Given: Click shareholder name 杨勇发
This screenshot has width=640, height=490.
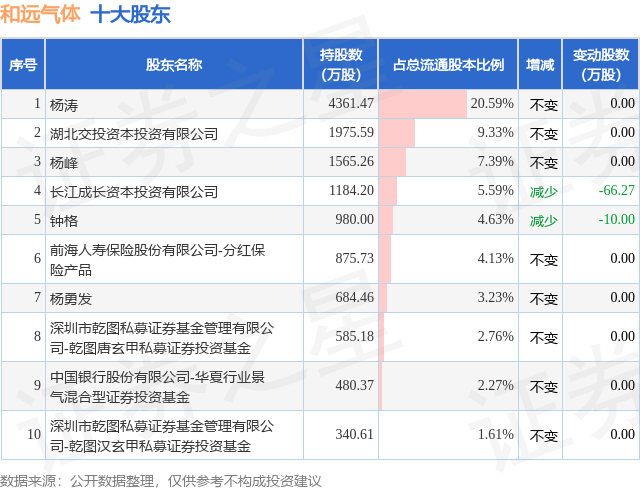Looking at the screenshot, I should pyautogui.click(x=71, y=299).
